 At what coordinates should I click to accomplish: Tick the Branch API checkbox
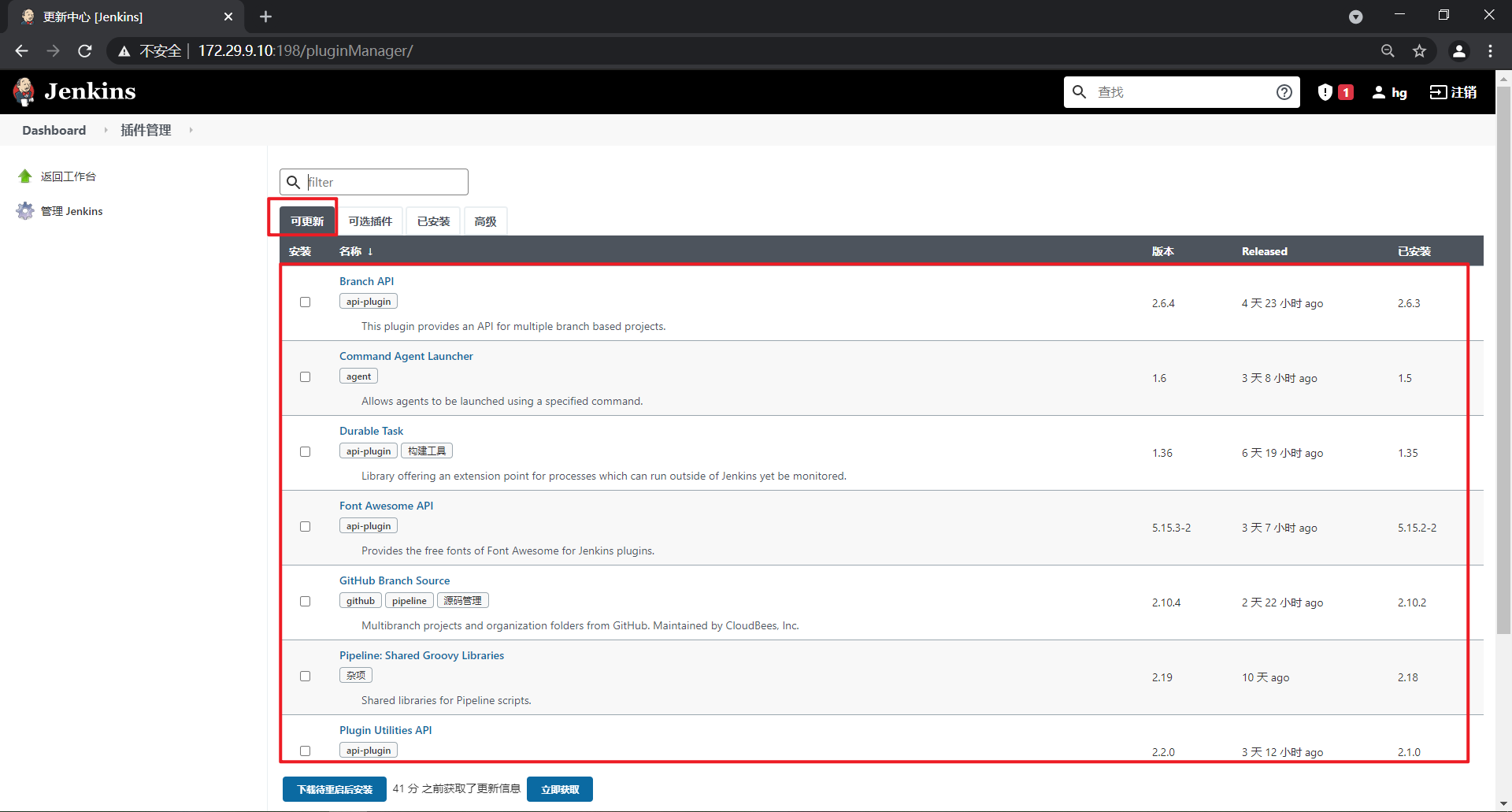point(305,302)
